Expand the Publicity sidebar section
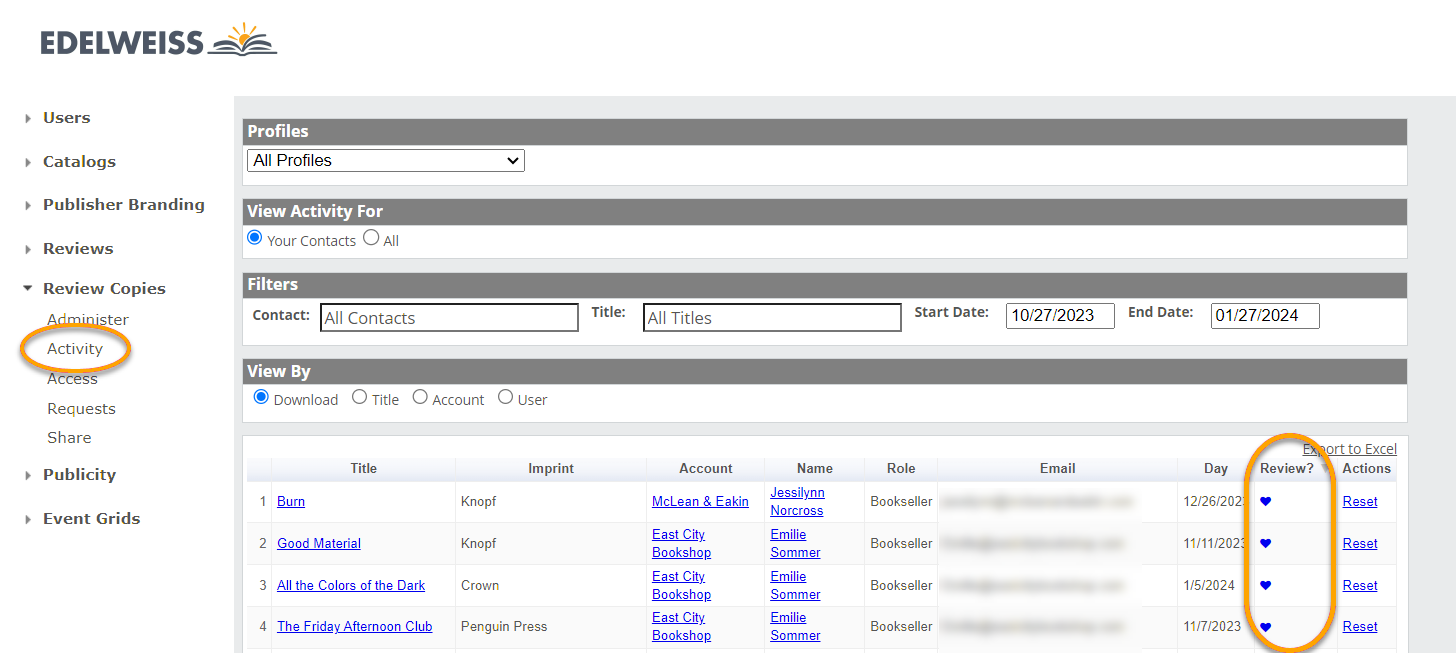Viewport: 1456px width, 653px height. (79, 475)
